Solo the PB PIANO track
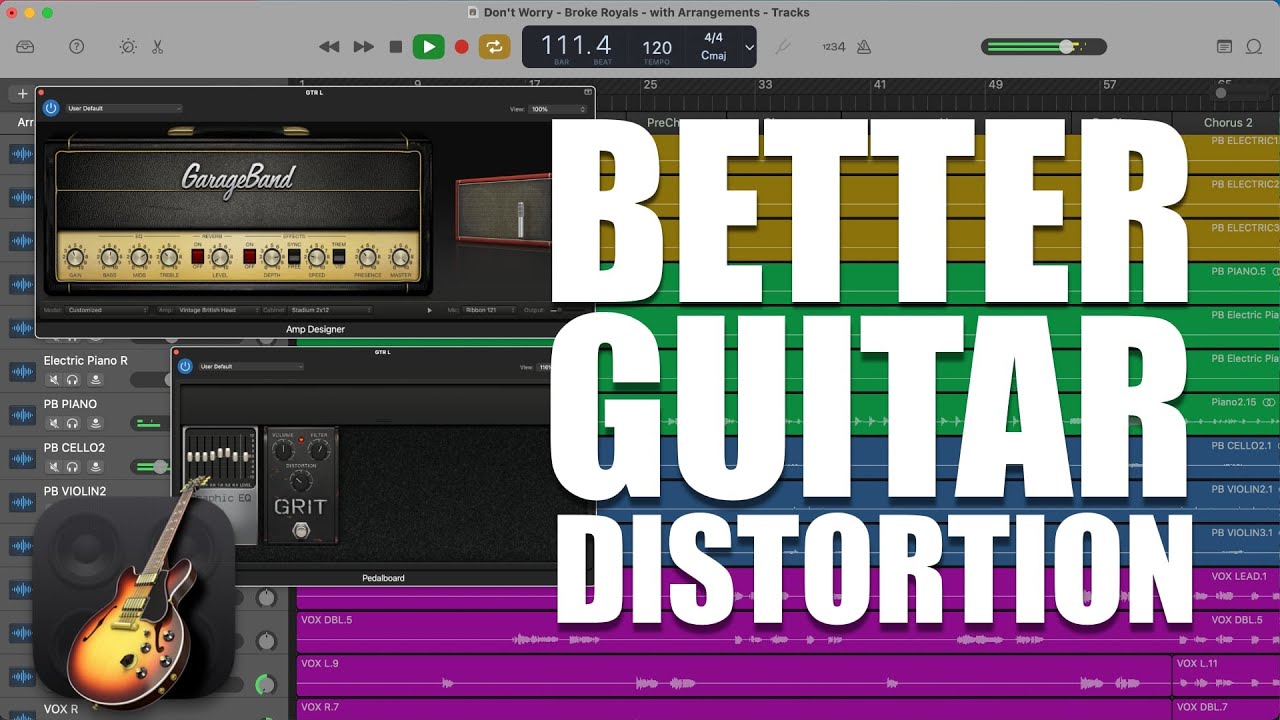Viewport: 1280px width, 720px height. [73, 423]
